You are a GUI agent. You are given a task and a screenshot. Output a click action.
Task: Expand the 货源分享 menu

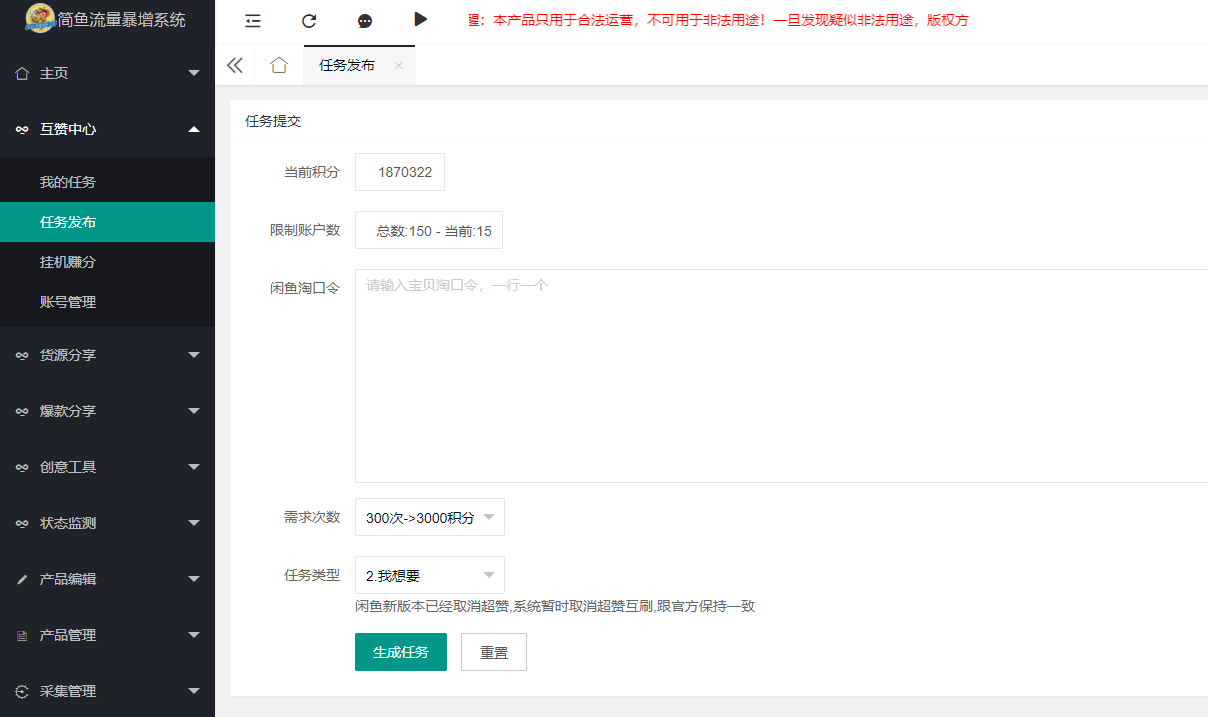(x=107, y=354)
